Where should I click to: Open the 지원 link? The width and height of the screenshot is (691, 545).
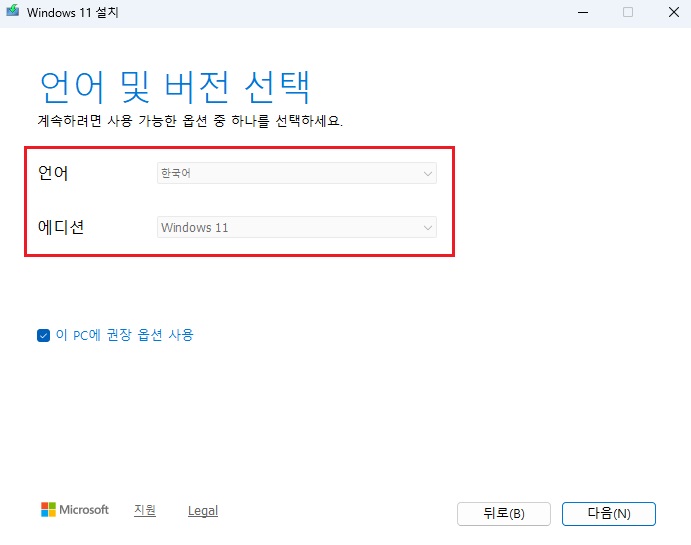point(145,510)
